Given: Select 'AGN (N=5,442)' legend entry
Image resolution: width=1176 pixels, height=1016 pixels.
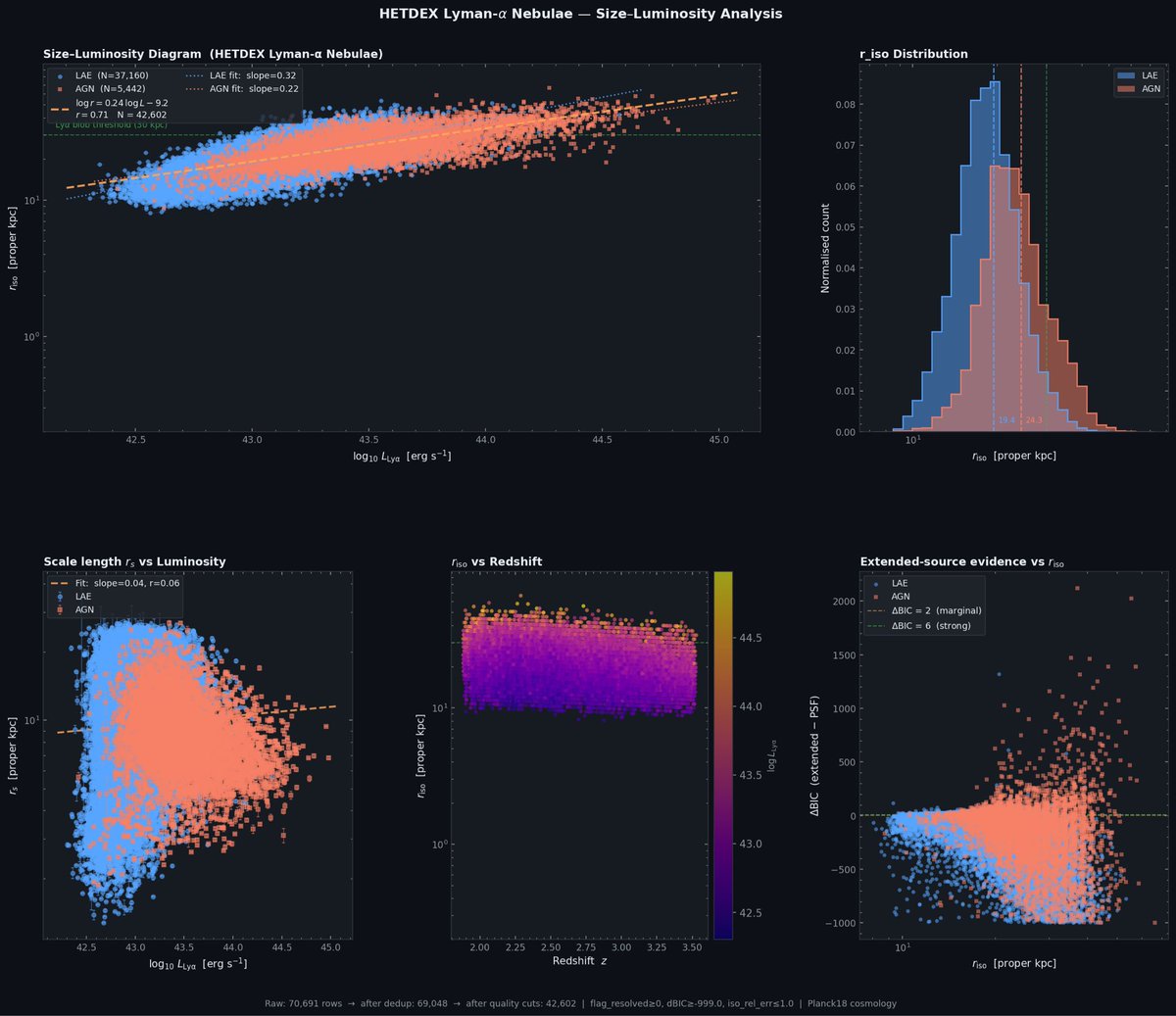Looking at the screenshot, I should click(x=100, y=89).
